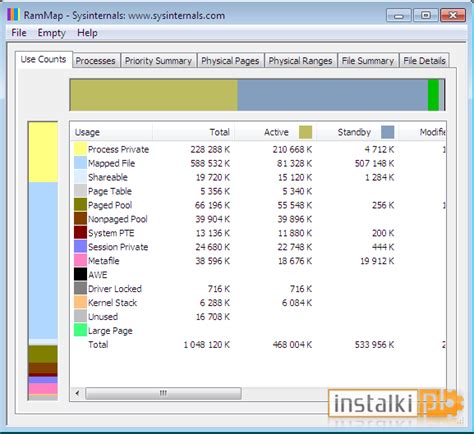Select the AWE row label
Viewport: 474px width, 434px height.
click(x=98, y=275)
